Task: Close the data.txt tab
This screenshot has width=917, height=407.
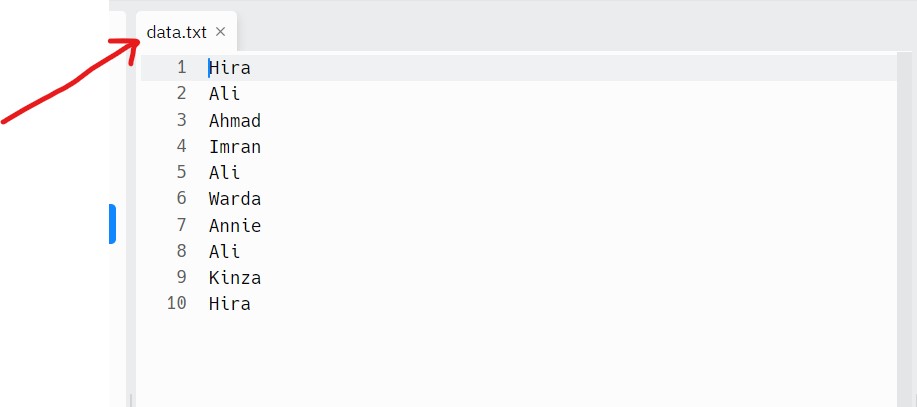Action: [221, 32]
